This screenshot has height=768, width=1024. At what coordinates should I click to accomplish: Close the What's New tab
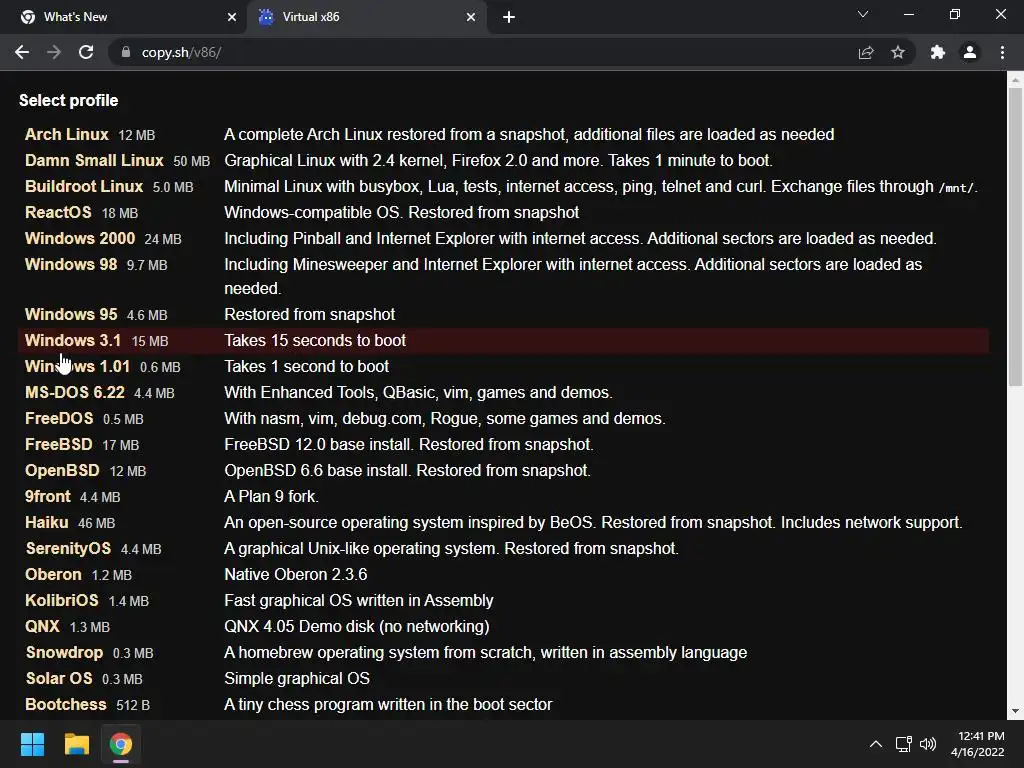[232, 17]
